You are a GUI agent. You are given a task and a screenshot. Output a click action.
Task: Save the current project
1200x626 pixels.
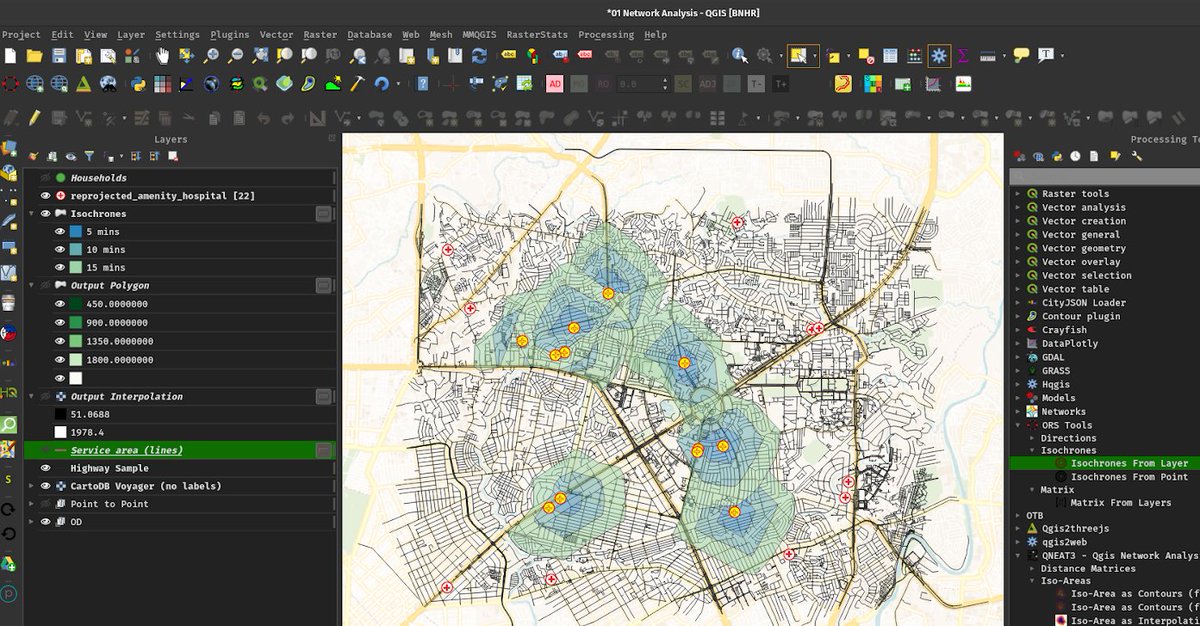pyautogui.click(x=58, y=55)
